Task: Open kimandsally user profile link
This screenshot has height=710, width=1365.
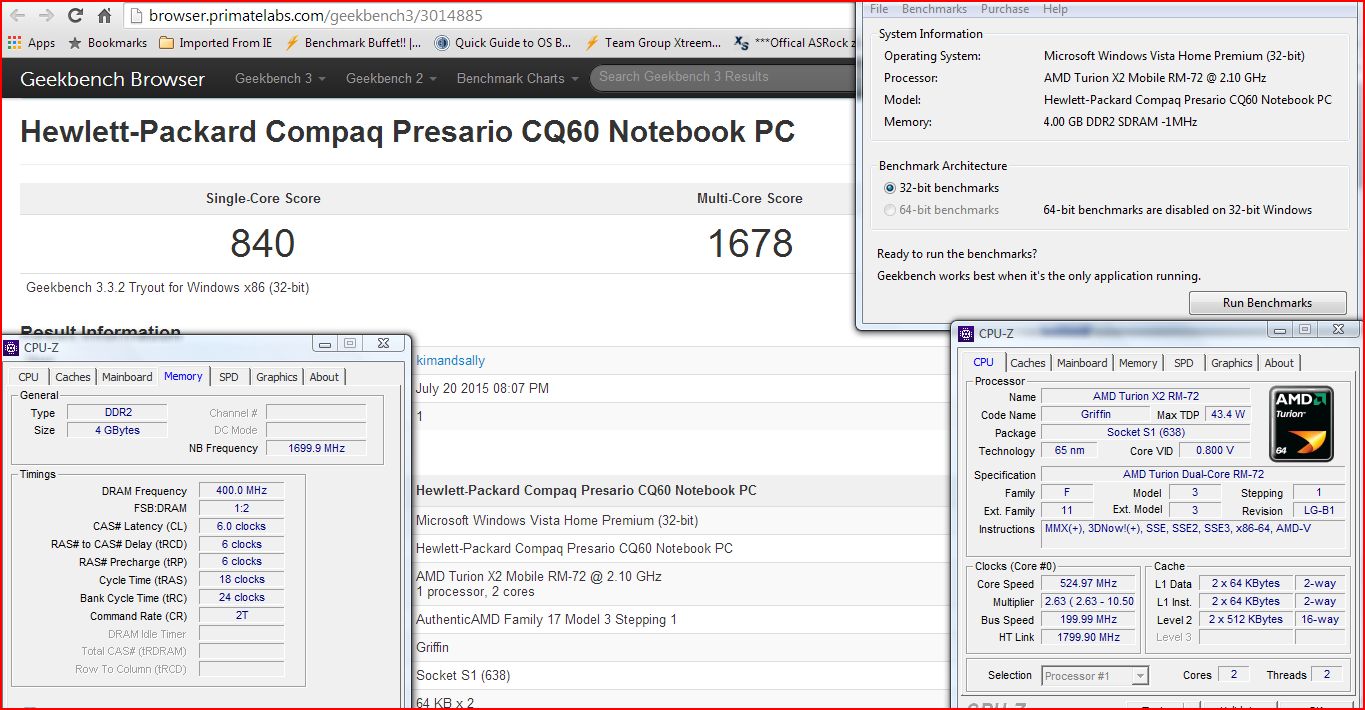Action: (x=450, y=361)
